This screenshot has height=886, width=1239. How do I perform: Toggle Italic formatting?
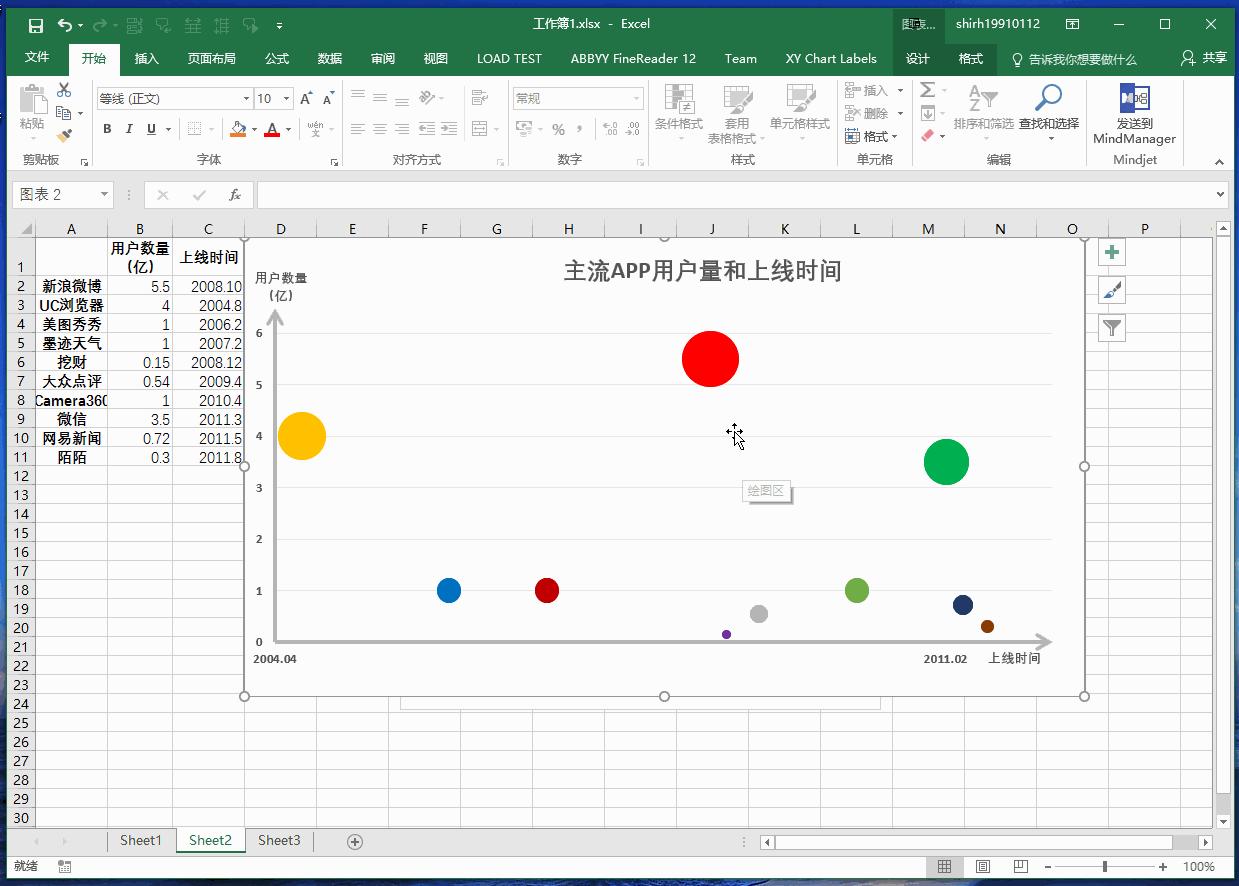130,129
